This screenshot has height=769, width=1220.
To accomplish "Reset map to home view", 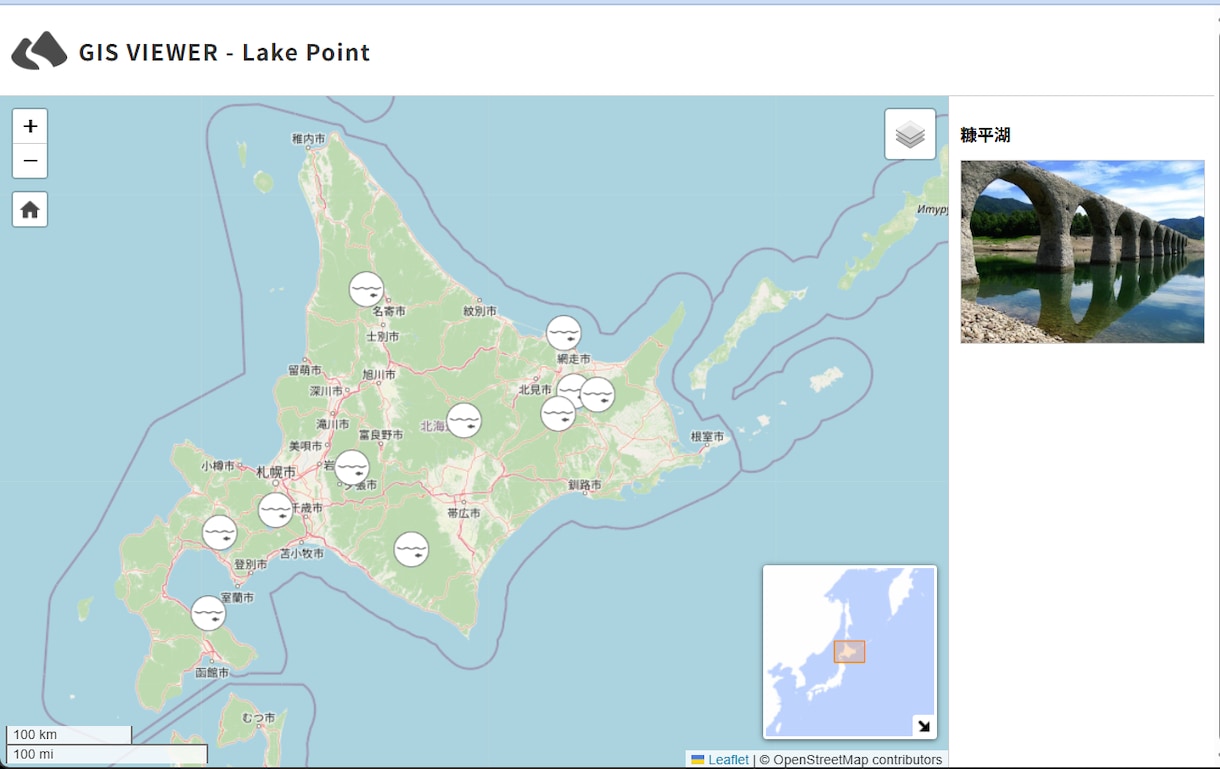I will pyautogui.click(x=30, y=209).
